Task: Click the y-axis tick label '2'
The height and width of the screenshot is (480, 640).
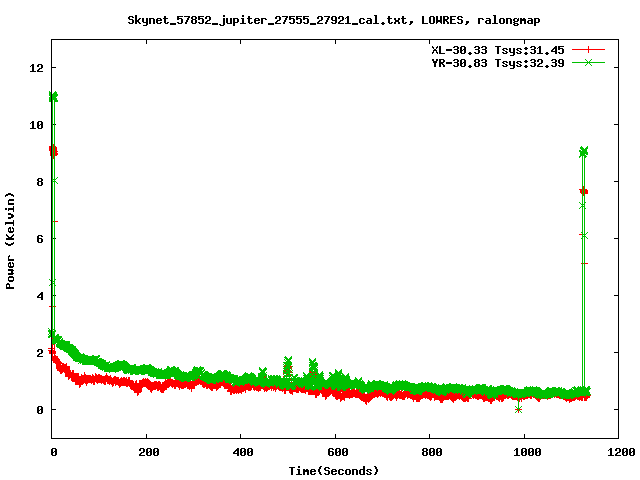Action: (40, 353)
